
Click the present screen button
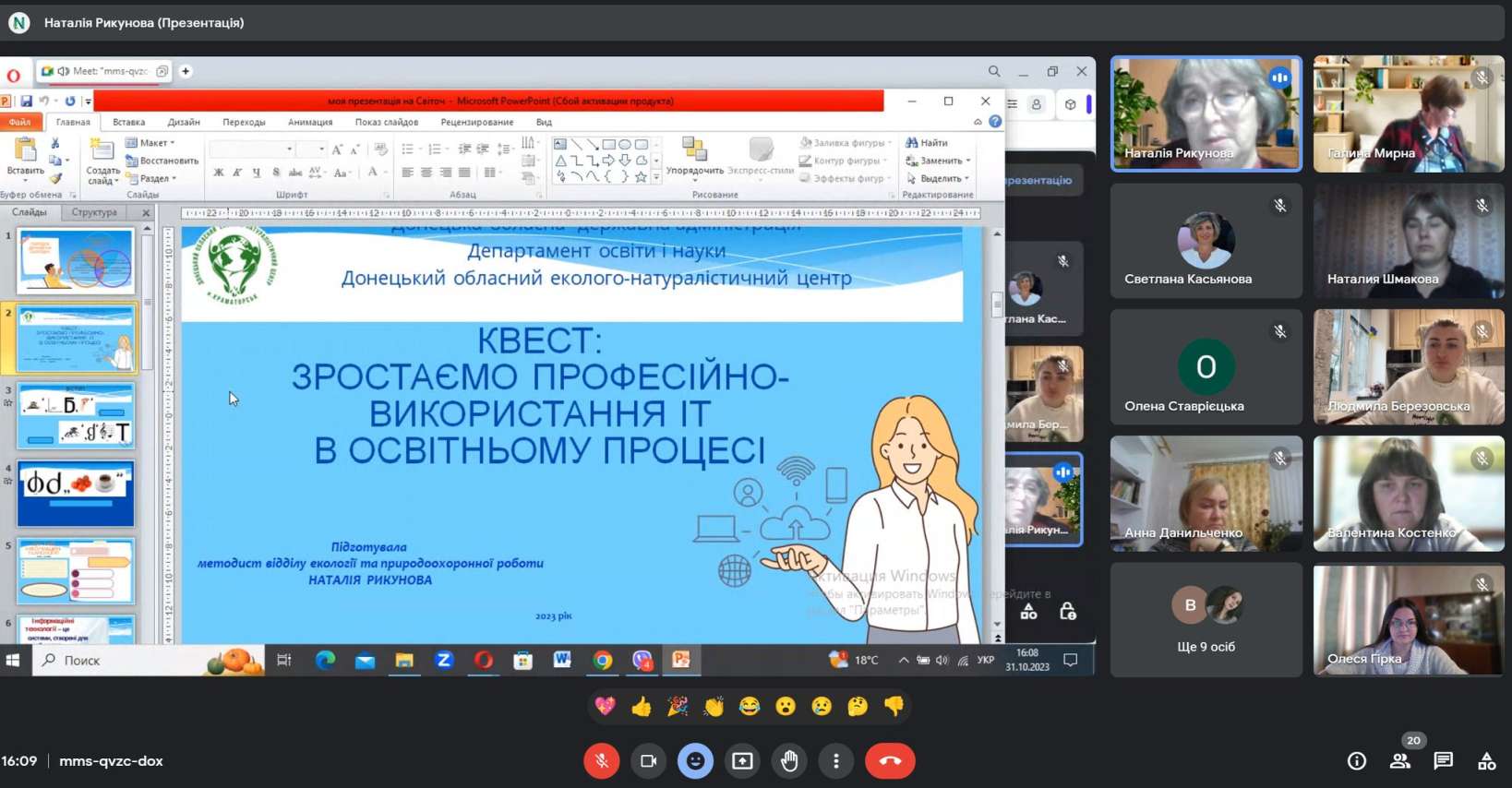742,761
